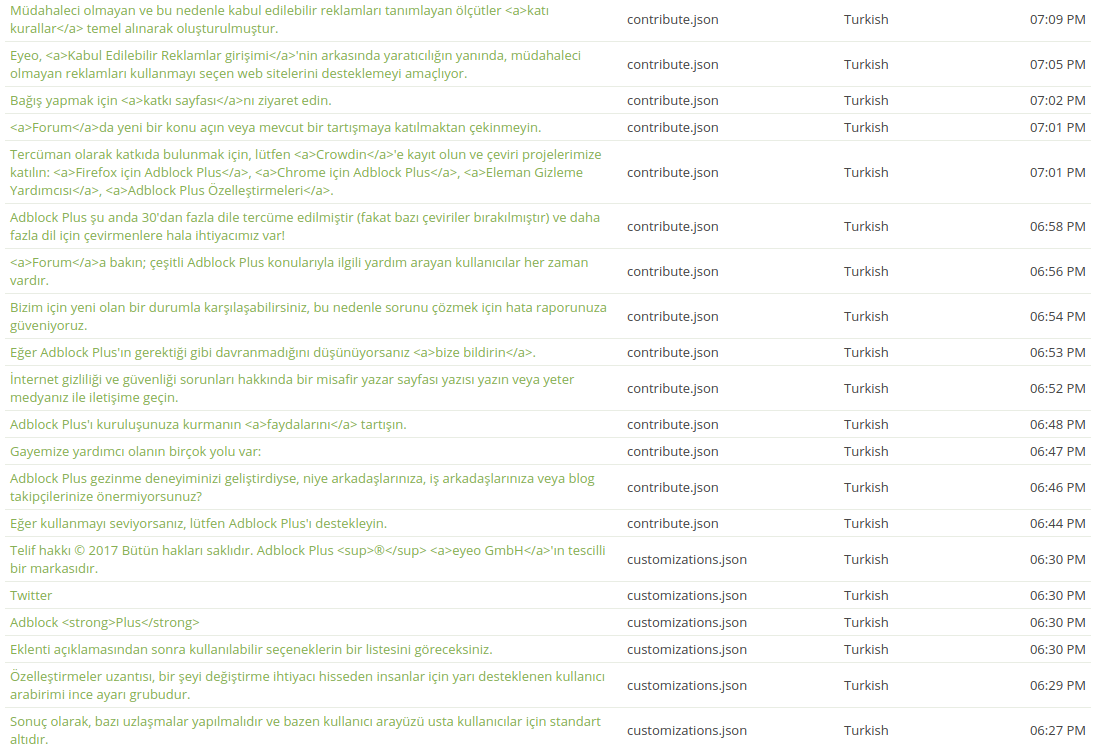This screenshot has width=1115, height=749.
Task: Open translation 'Bağış yapmak için' row
Action: pyautogui.click(x=171, y=100)
